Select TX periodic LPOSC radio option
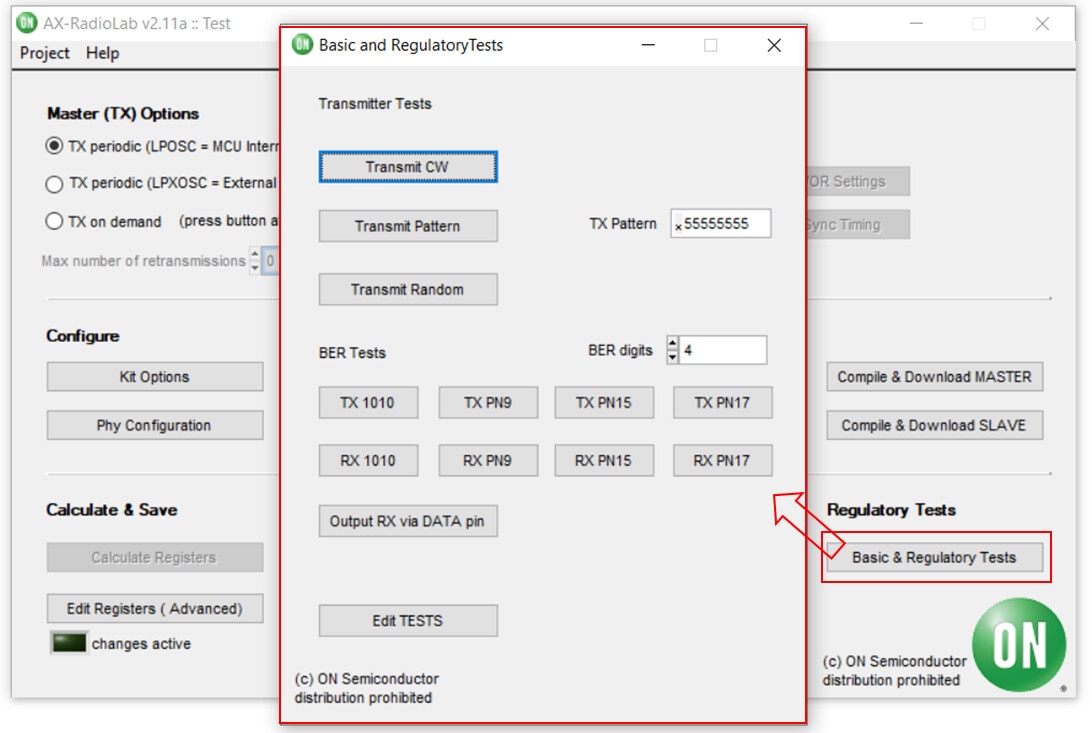Viewport: 1092px width, 733px height. [x=54, y=146]
